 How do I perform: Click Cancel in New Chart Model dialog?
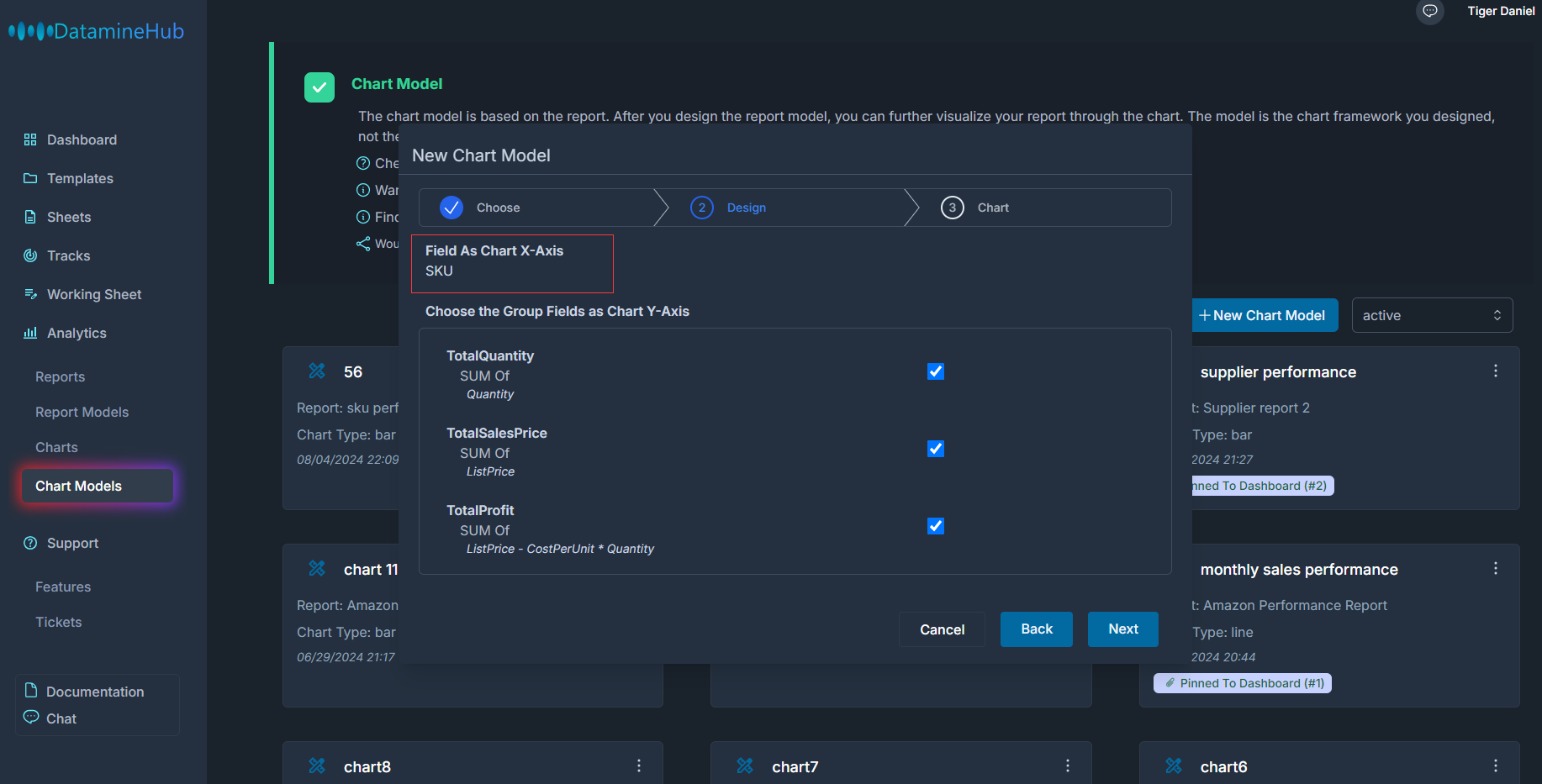942,629
